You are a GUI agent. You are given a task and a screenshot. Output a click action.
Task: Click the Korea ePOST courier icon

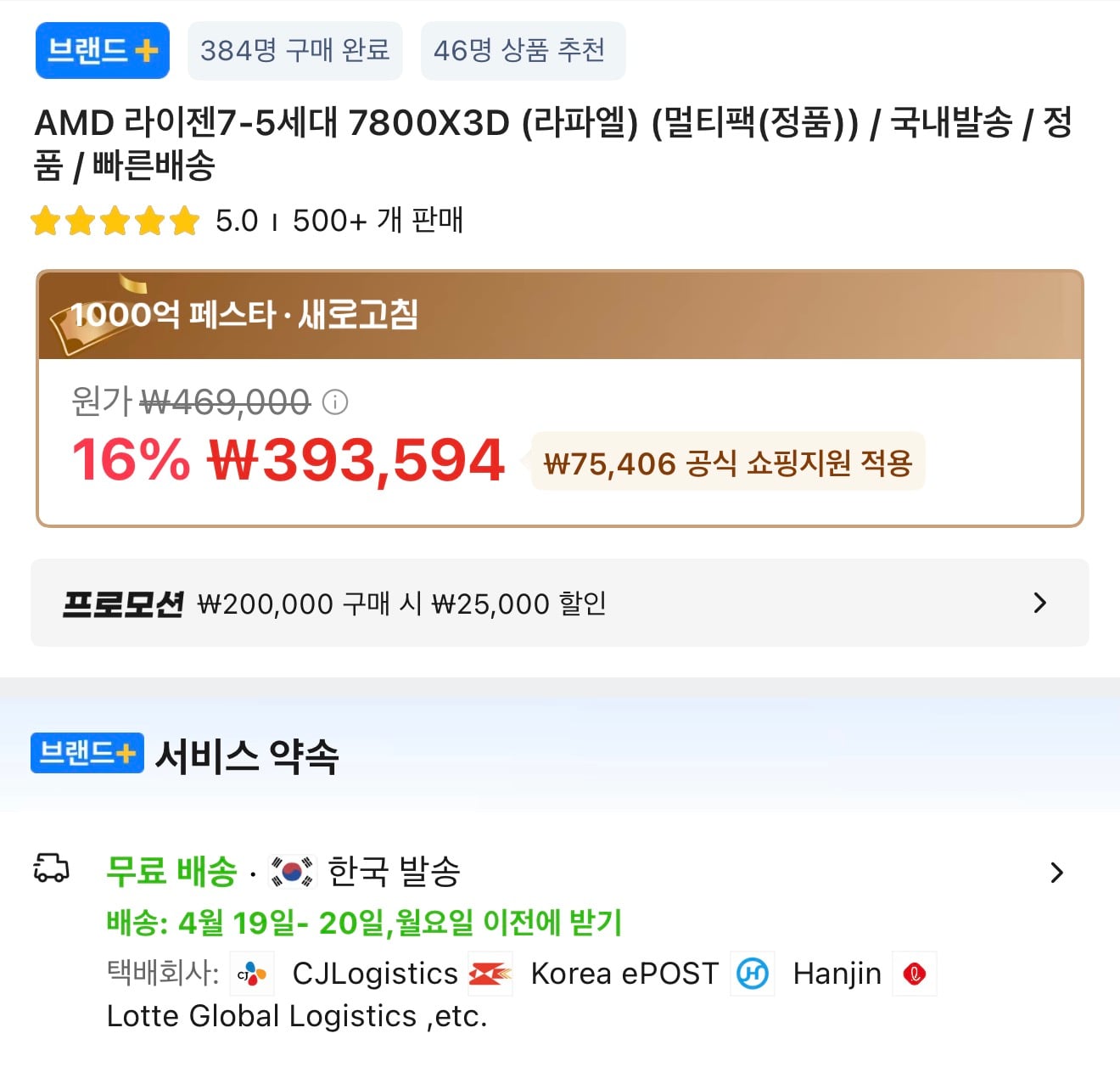click(490, 974)
